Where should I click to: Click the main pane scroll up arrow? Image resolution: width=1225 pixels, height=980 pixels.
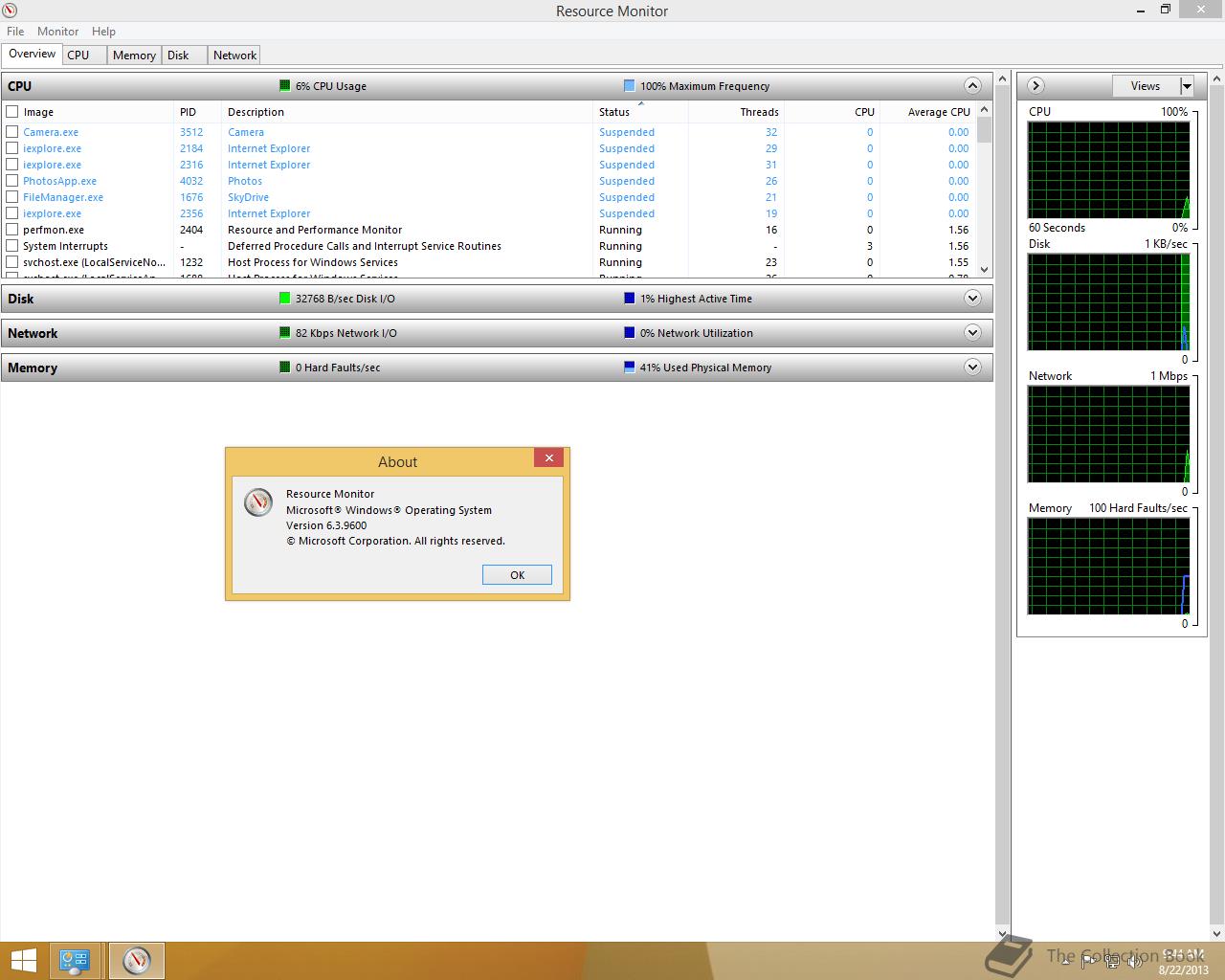[x=1003, y=78]
